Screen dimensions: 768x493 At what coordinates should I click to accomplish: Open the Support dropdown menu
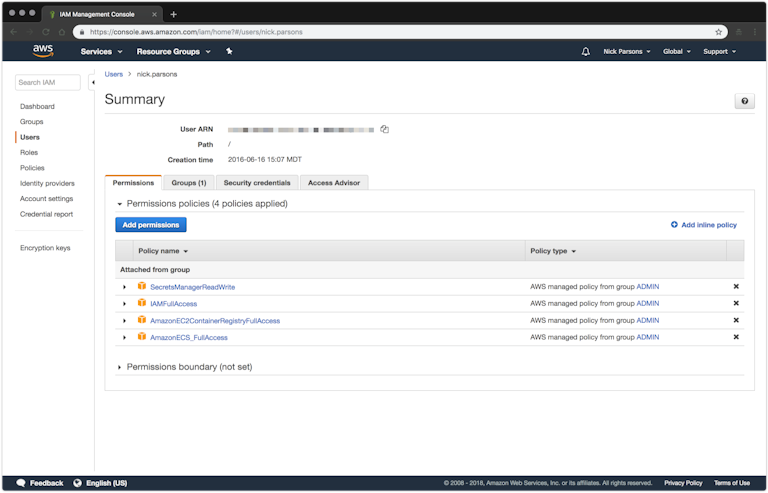click(x=720, y=51)
